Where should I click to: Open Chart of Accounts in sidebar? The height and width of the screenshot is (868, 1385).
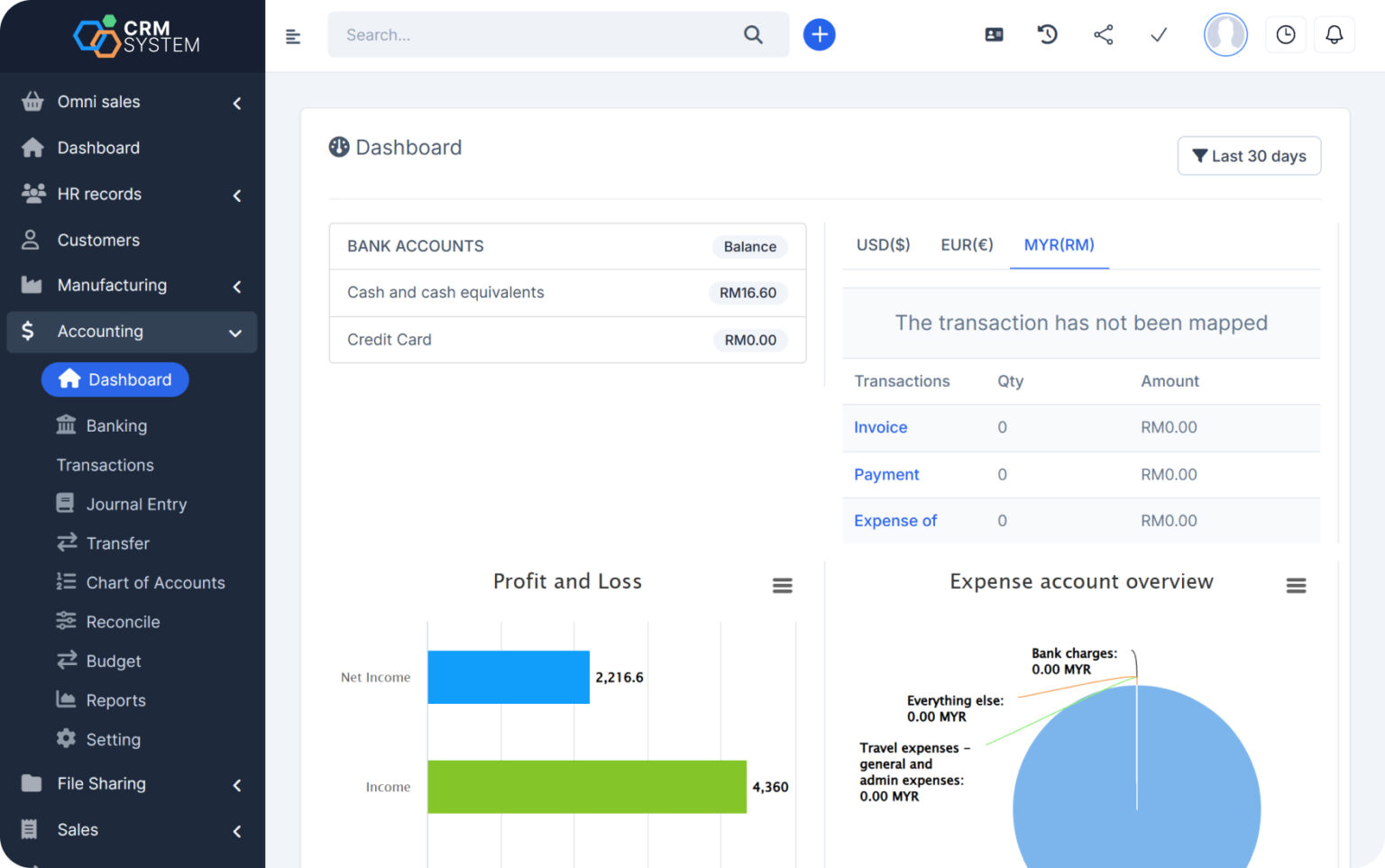click(x=155, y=583)
